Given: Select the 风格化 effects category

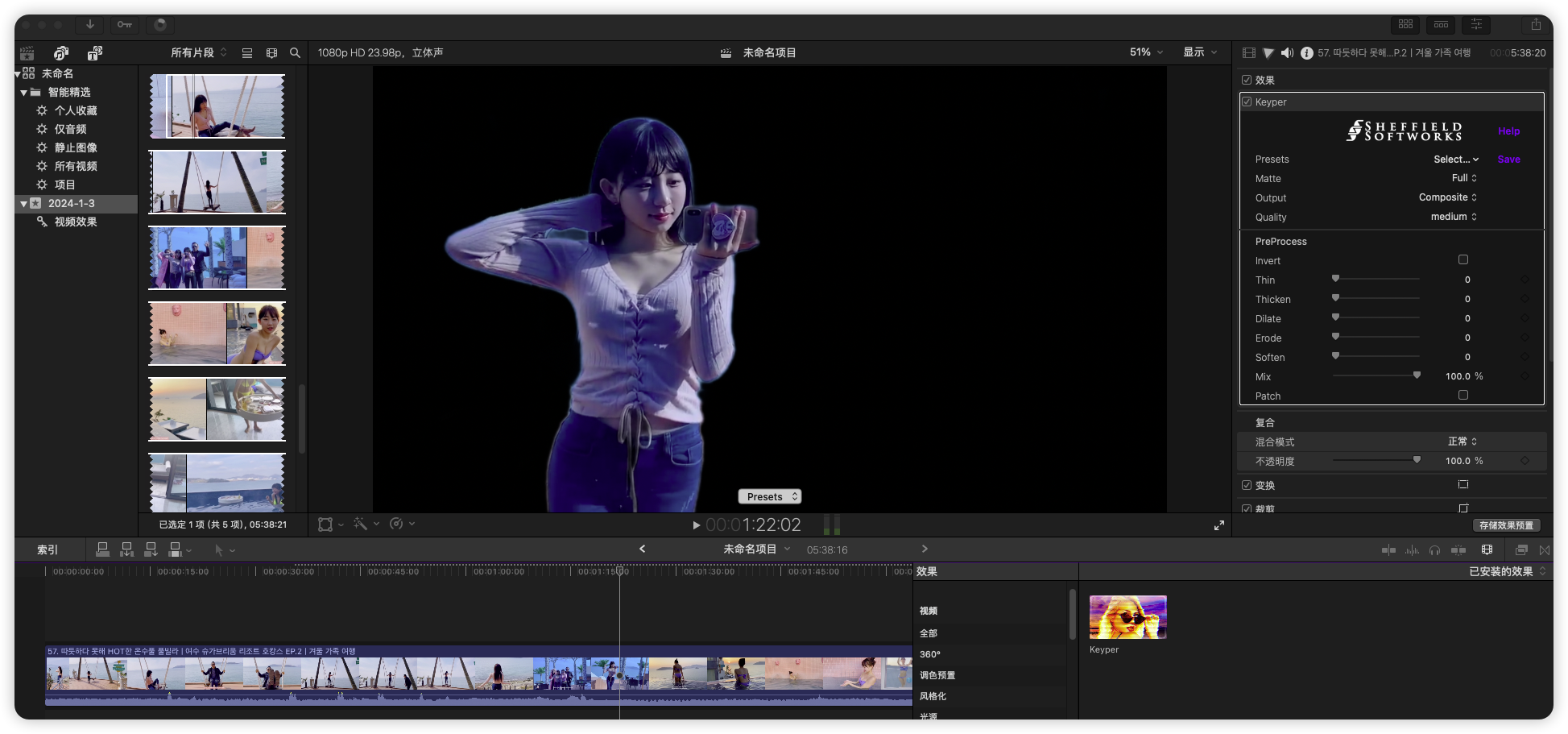Looking at the screenshot, I should point(933,696).
